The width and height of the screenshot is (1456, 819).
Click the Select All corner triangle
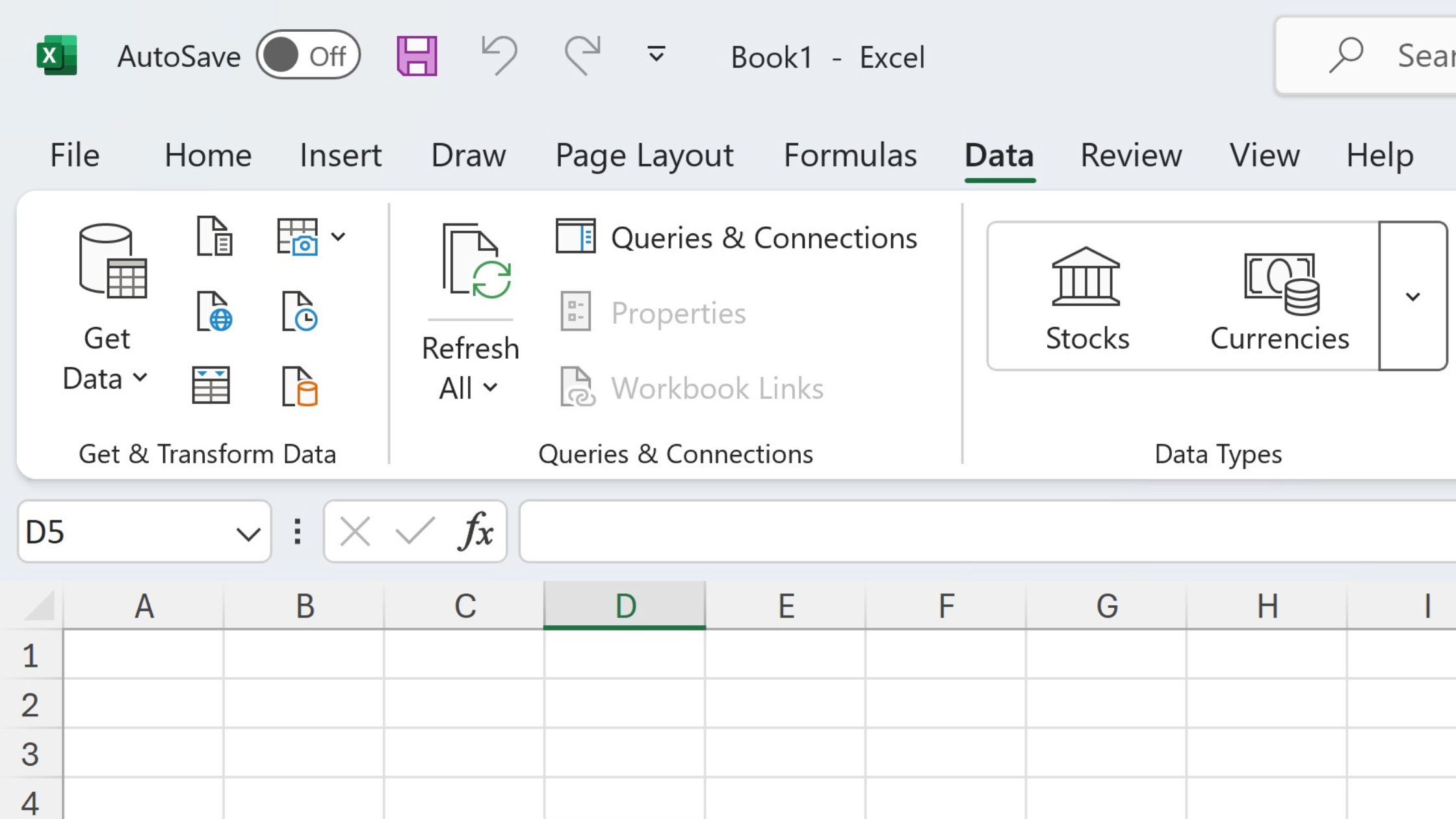(40, 605)
